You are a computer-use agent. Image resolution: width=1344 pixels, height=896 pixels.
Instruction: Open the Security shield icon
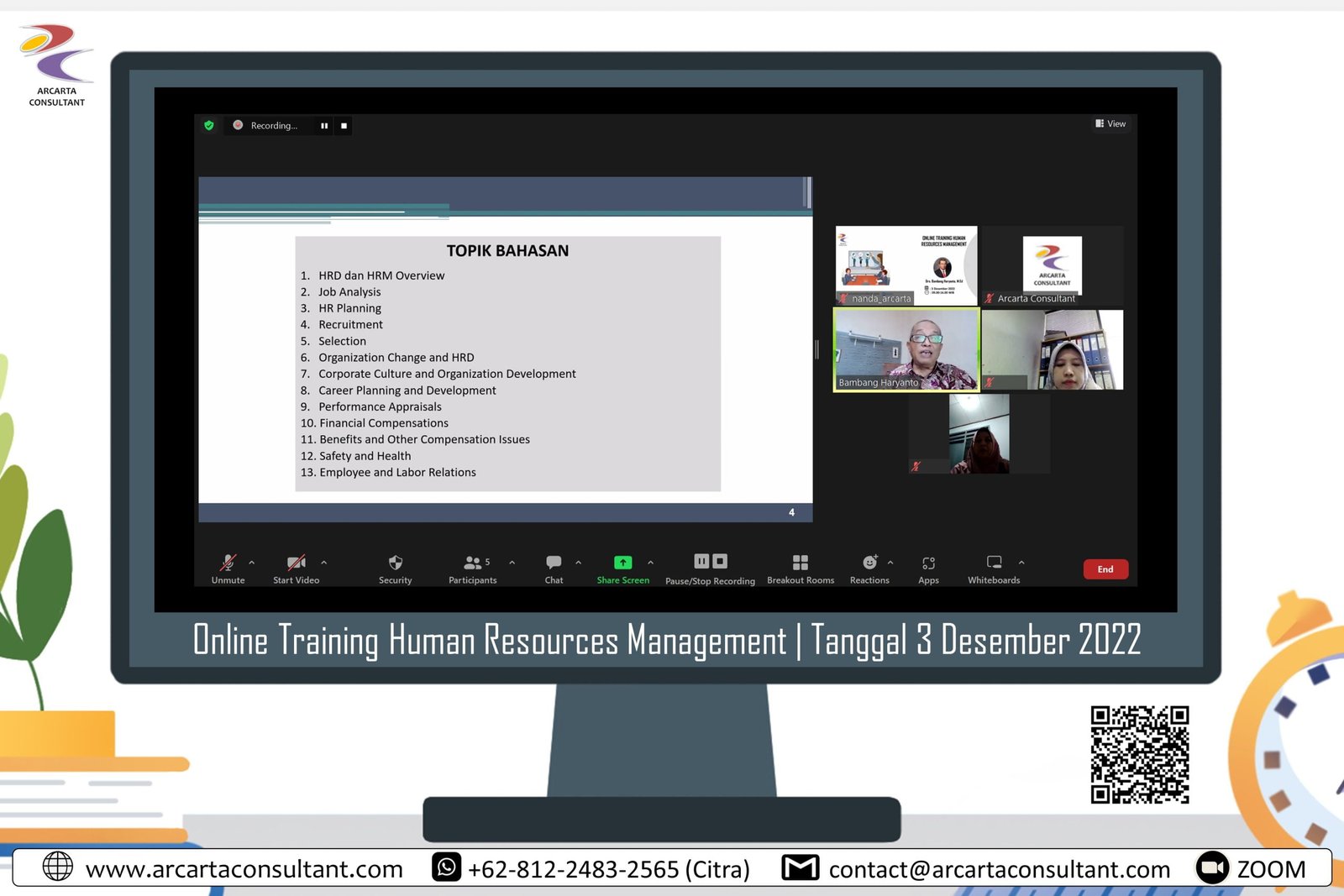[395, 563]
